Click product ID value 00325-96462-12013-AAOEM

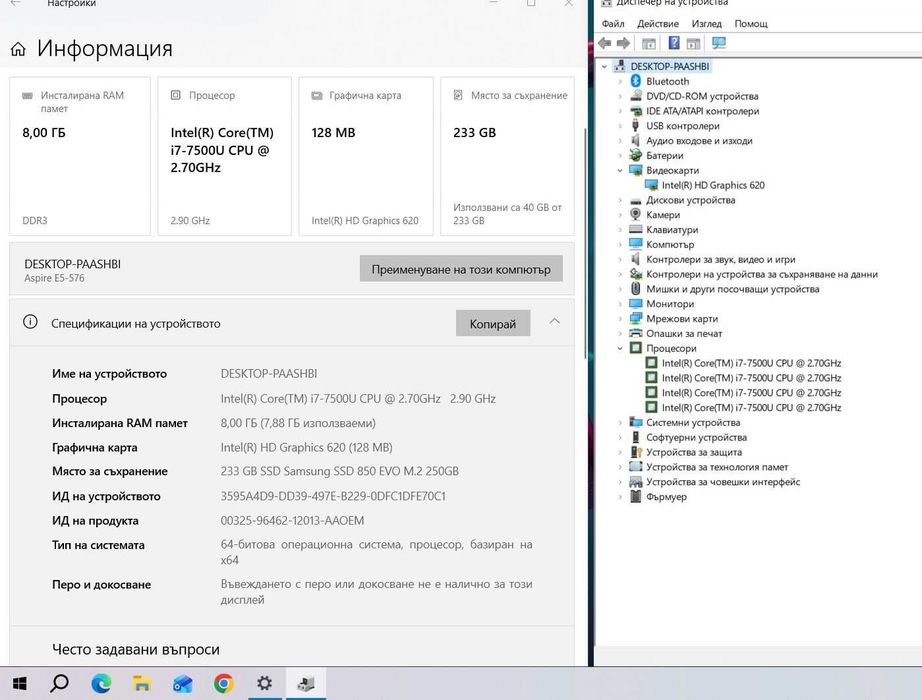point(292,521)
